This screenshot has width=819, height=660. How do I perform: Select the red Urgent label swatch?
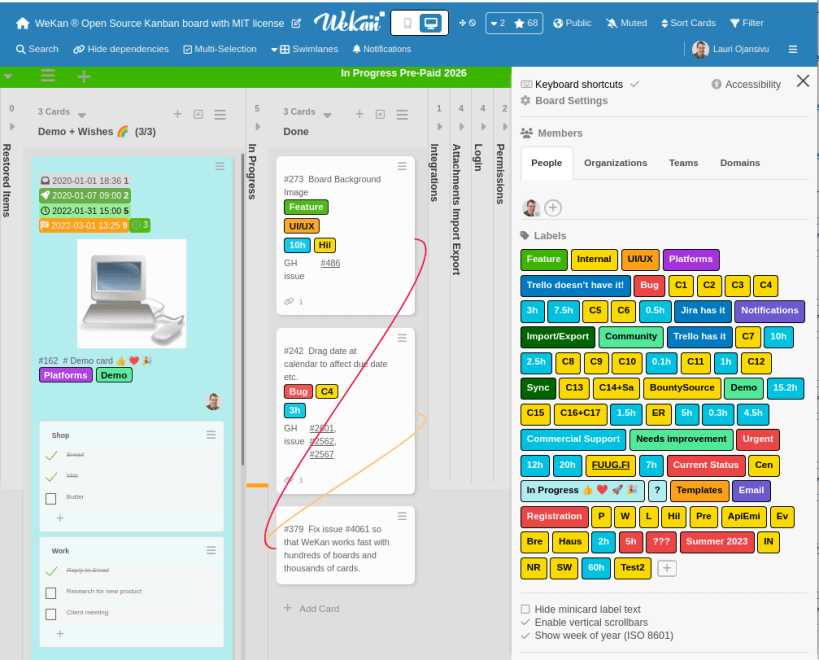coord(758,440)
